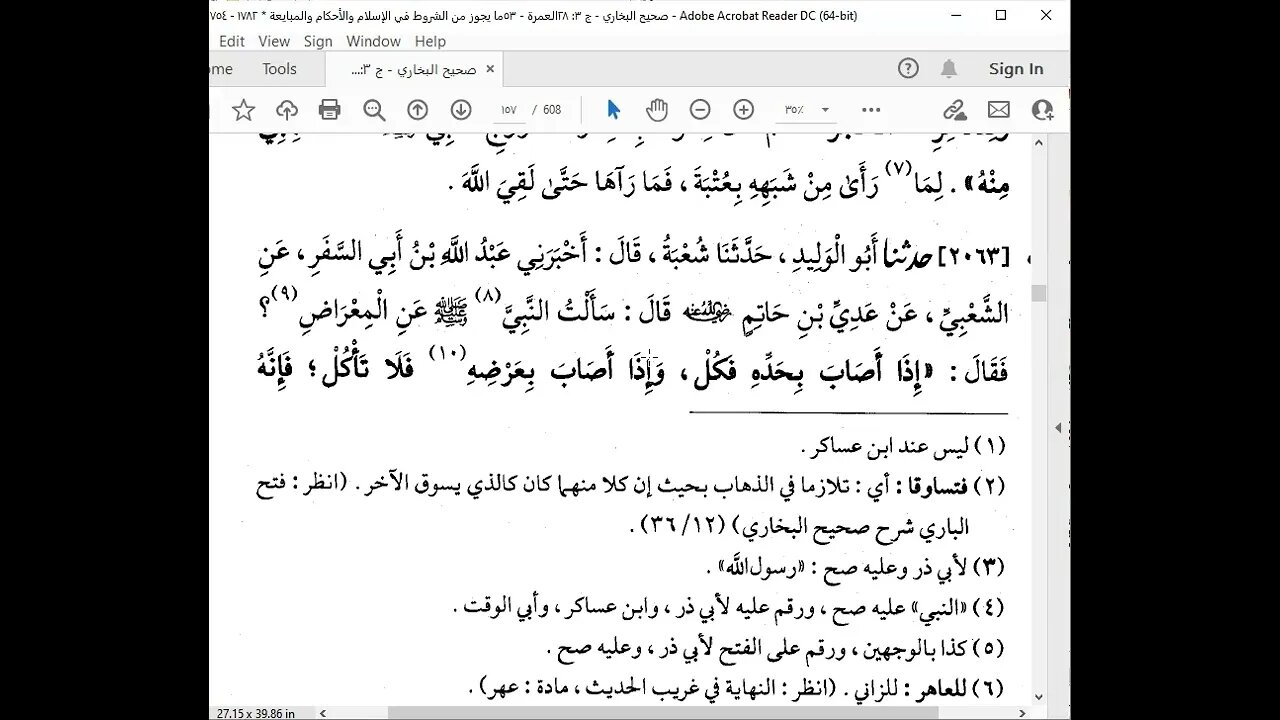Print the document with the printer icon
The height and width of the screenshot is (720, 1280).
click(x=330, y=110)
